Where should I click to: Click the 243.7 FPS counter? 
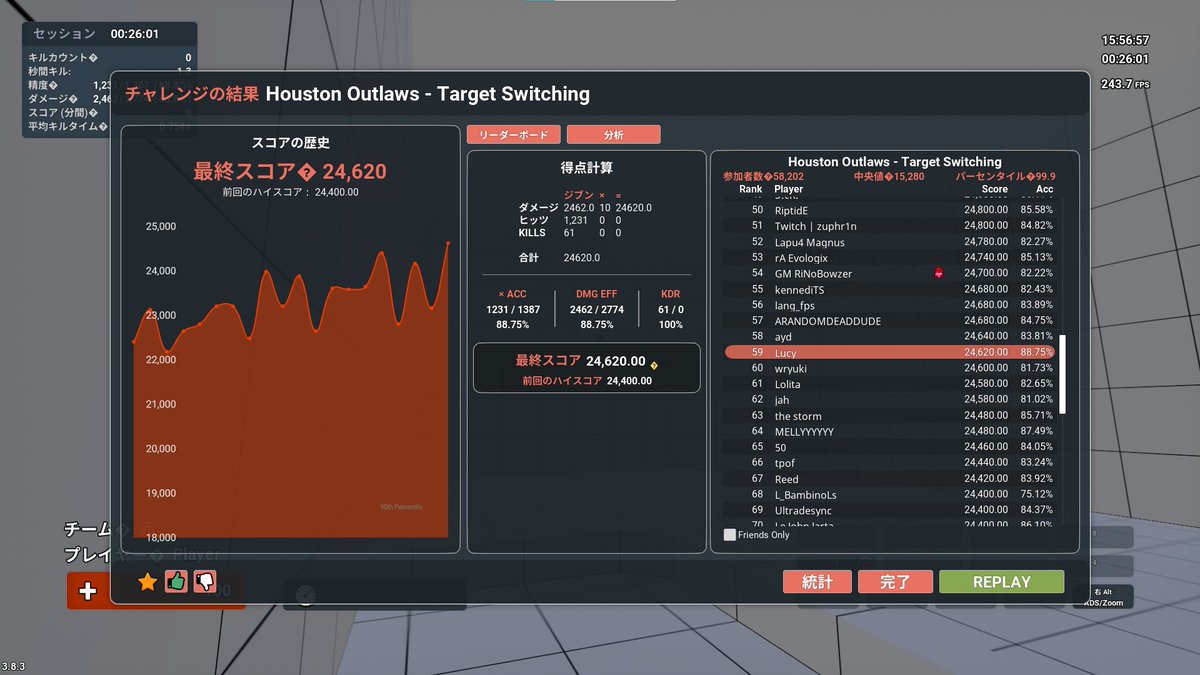(1124, 84)
